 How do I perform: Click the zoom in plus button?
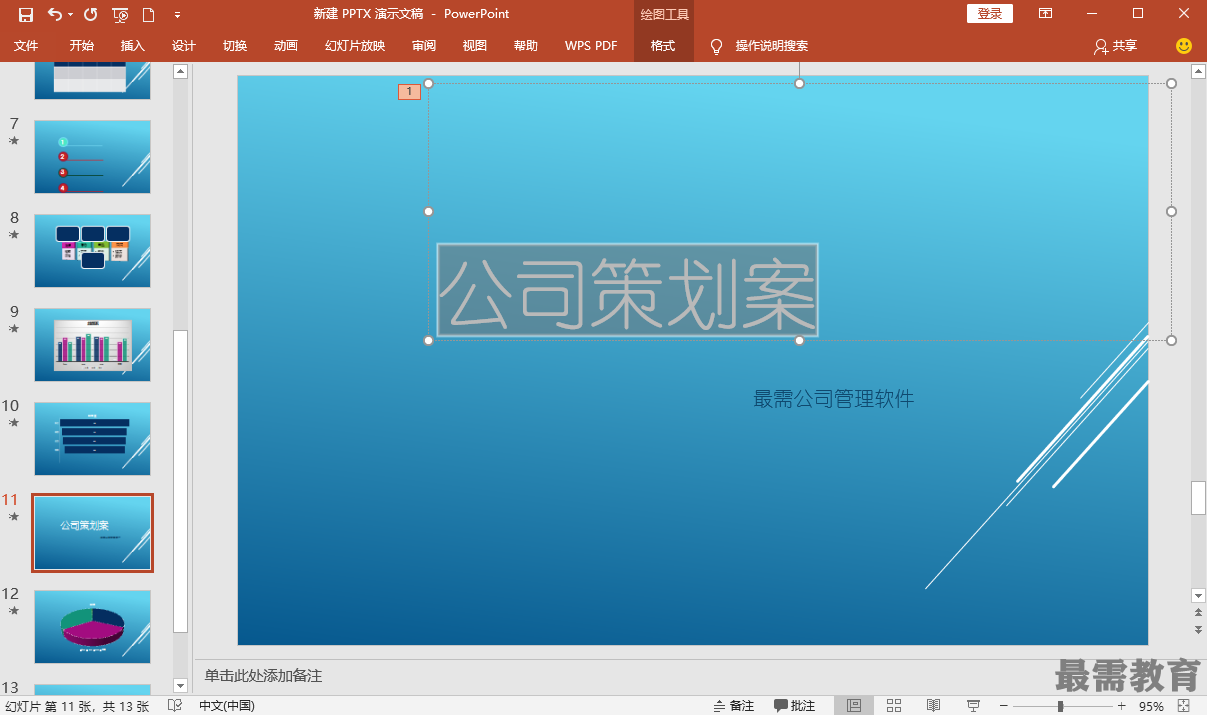pos(1122,706)
